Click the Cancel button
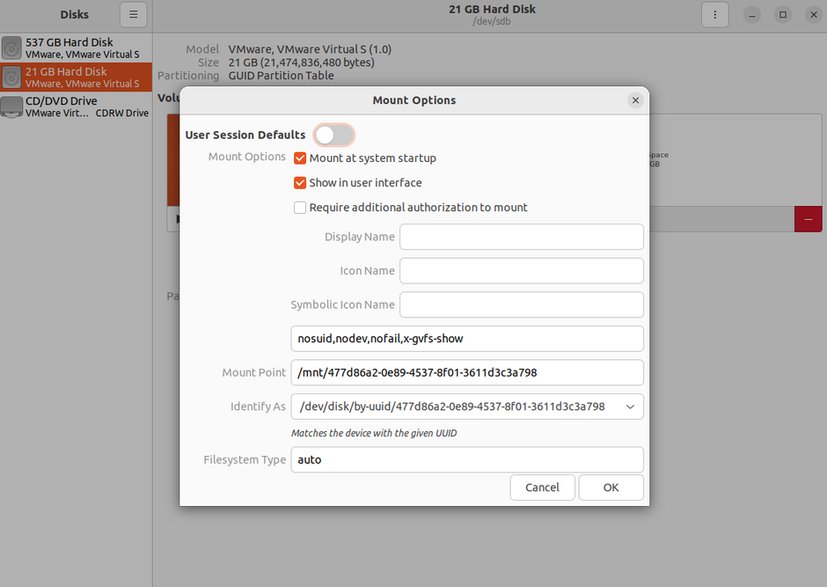 (542, 487)
